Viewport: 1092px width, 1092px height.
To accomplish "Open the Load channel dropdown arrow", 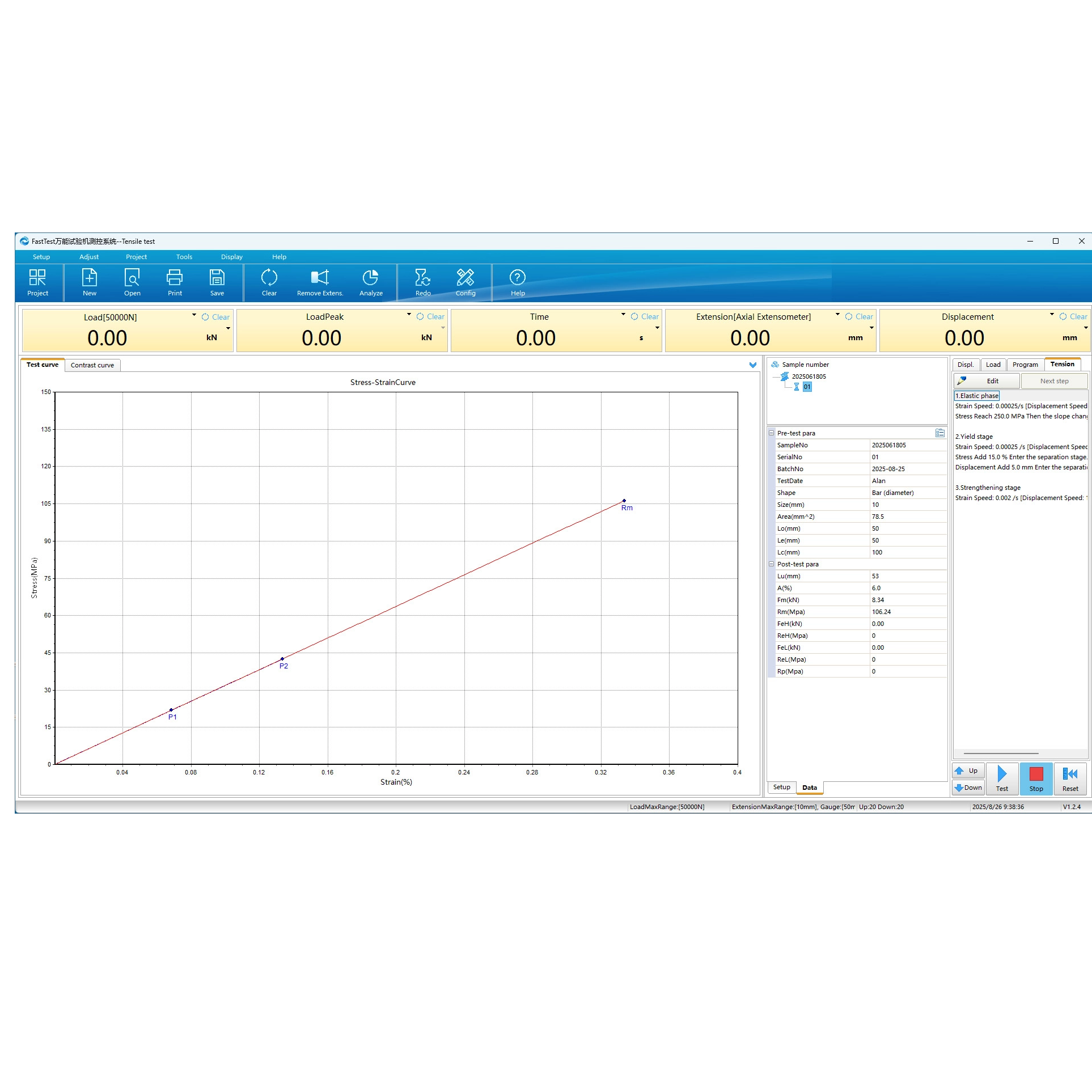I will [x=194, y=315].
